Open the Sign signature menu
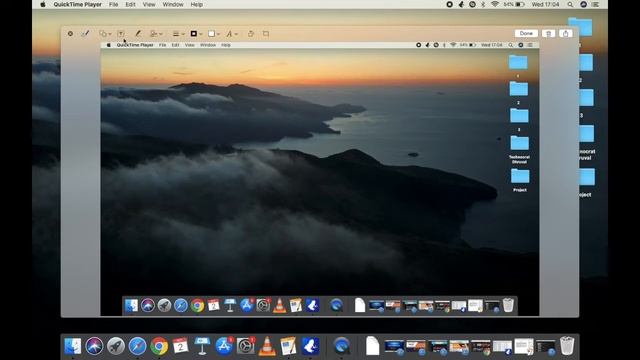Screen dimensions: 640x360 point(156,34)
